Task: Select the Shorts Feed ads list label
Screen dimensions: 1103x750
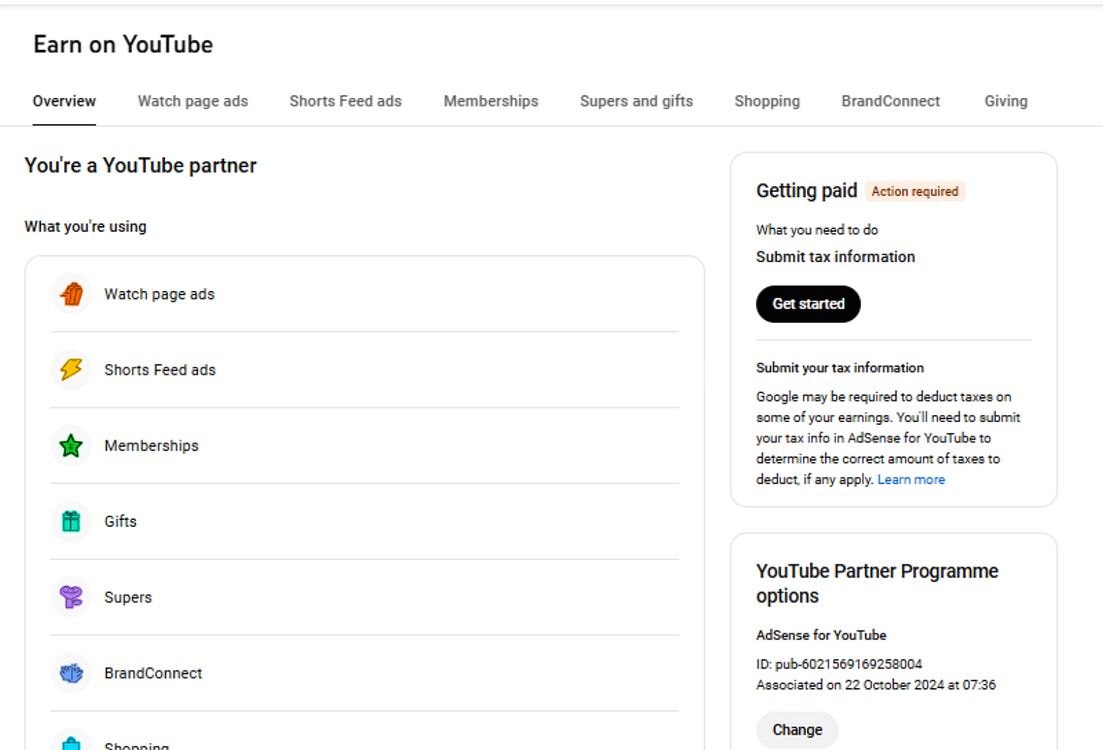Action: click(x=160, y=370)
